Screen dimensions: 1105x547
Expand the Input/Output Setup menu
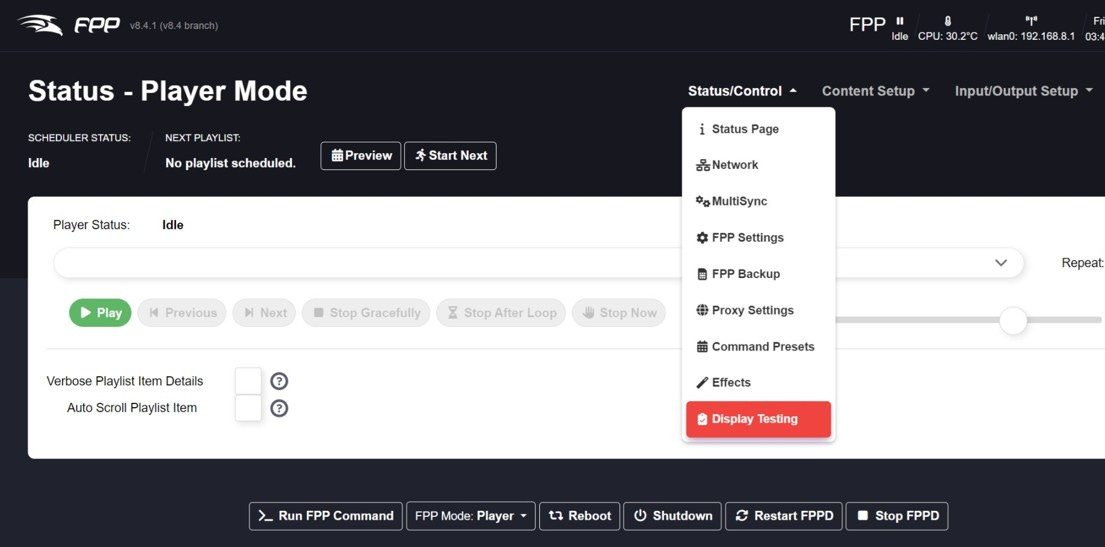[1023, 91]
